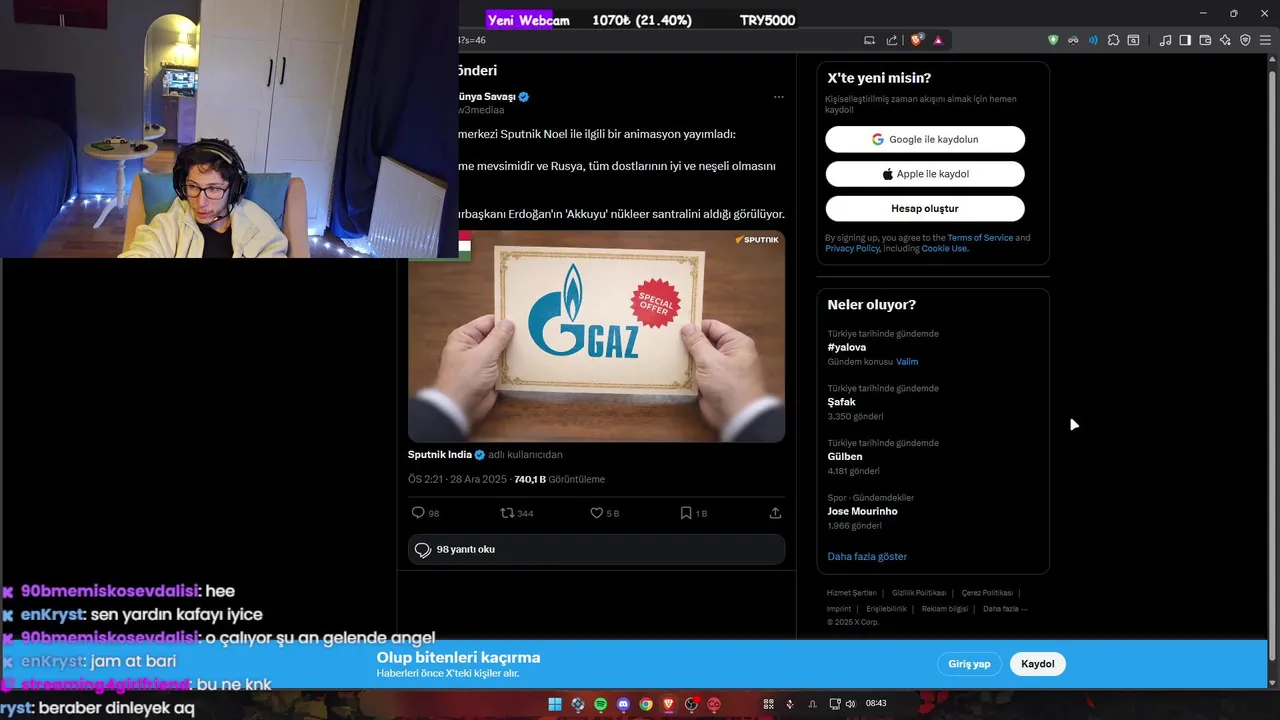Open OBS Studio from the taskbar

tap(691, 704)
